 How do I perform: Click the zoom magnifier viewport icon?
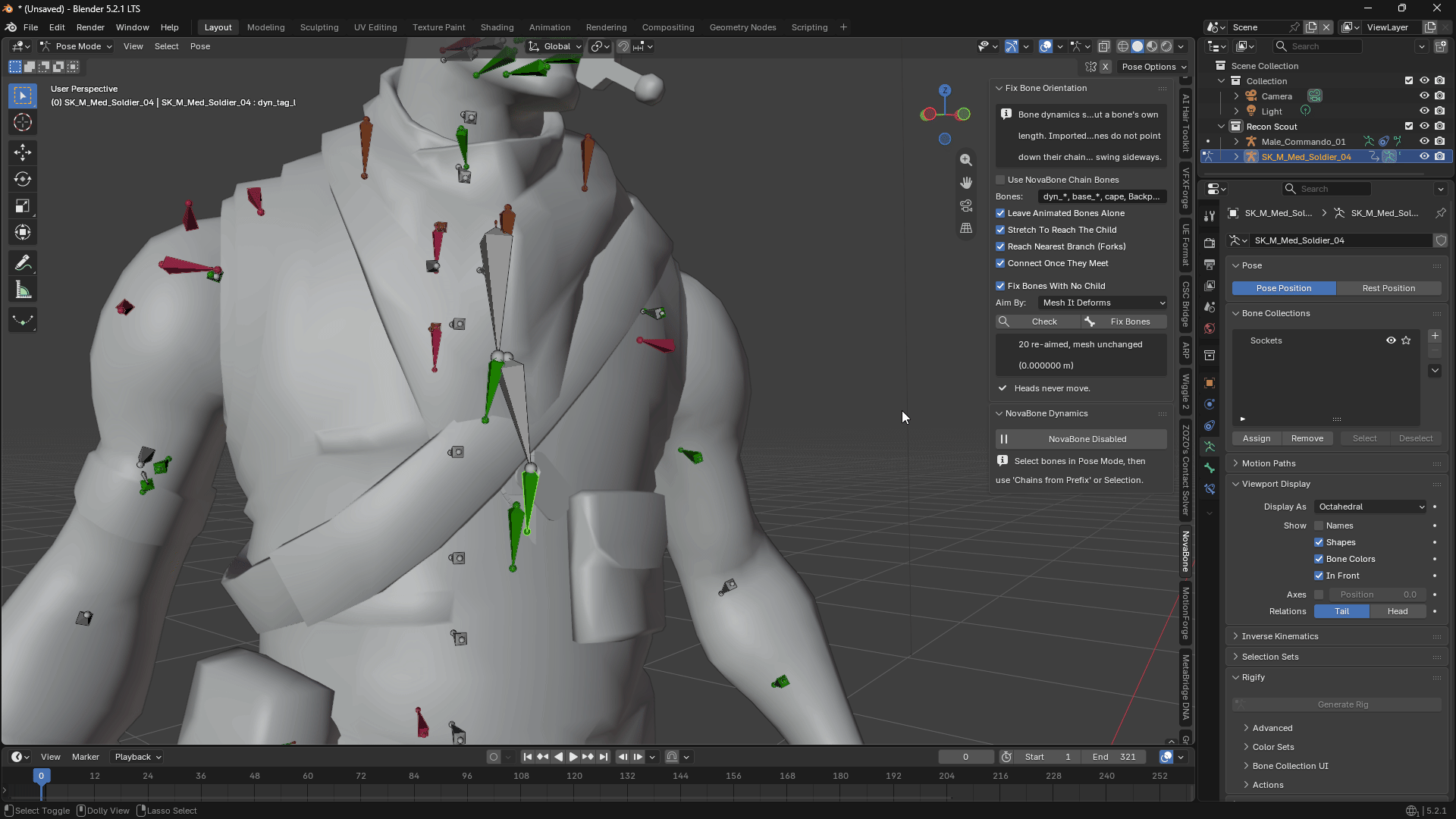click(x=966, y=160)
